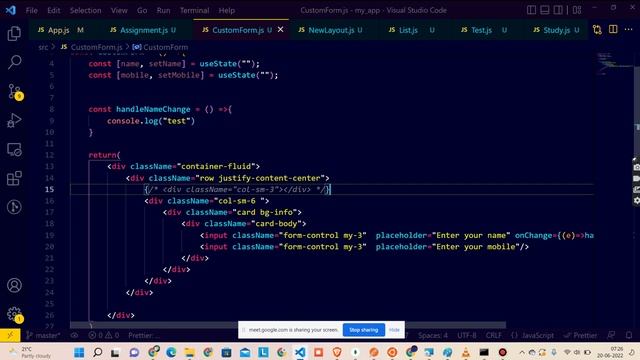The width and height of the screenshot is (640, 360).
Task: Open the Selection menu
Action: click(x=85, y=10)
